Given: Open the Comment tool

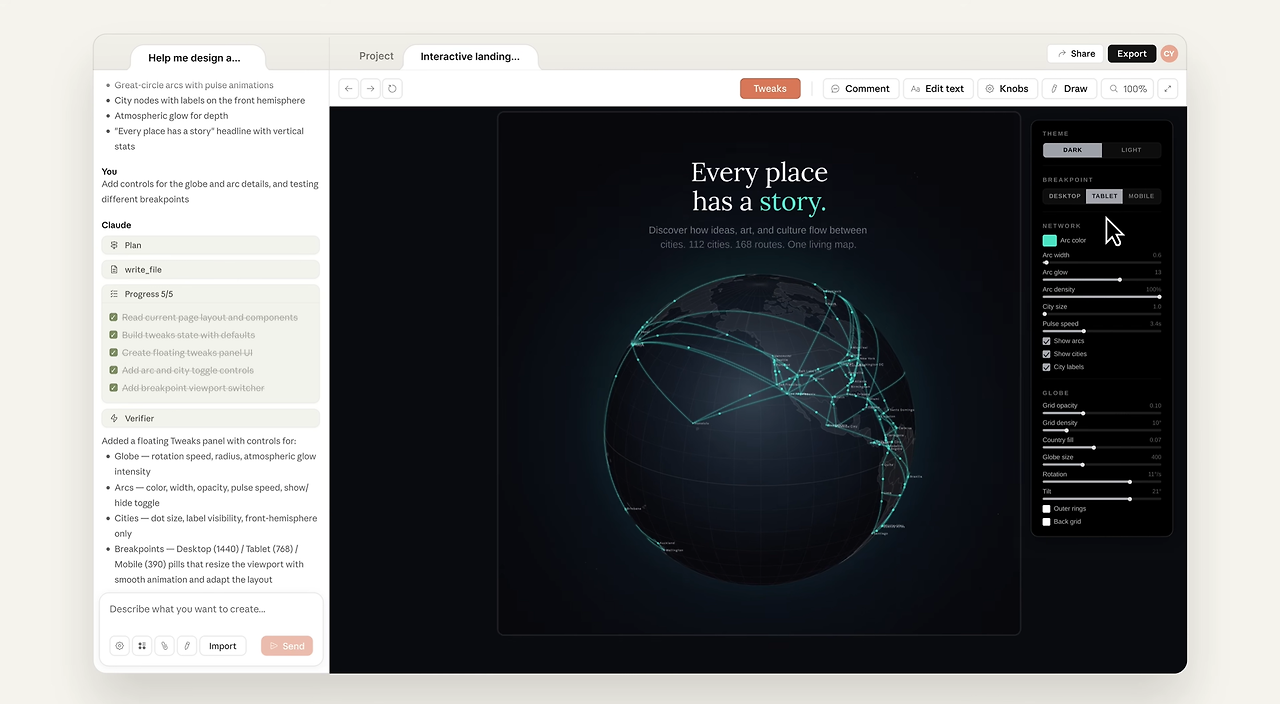Looking at the screenshot, I should tap(860, 89).
